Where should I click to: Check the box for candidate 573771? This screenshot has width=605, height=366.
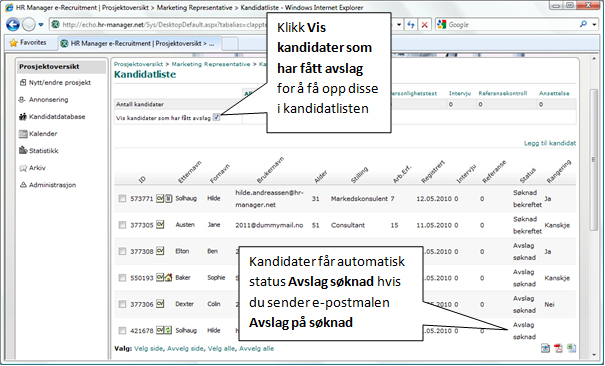pos(122,198)
